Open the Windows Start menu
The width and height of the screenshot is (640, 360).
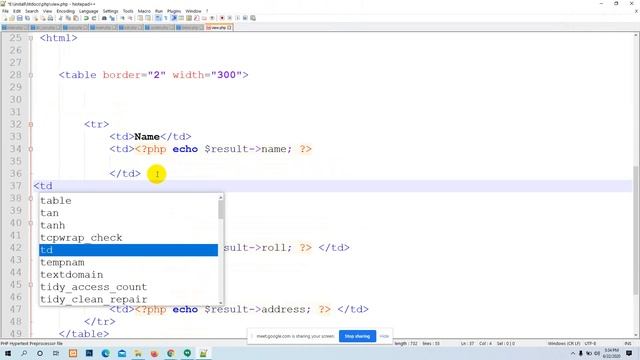8,353
